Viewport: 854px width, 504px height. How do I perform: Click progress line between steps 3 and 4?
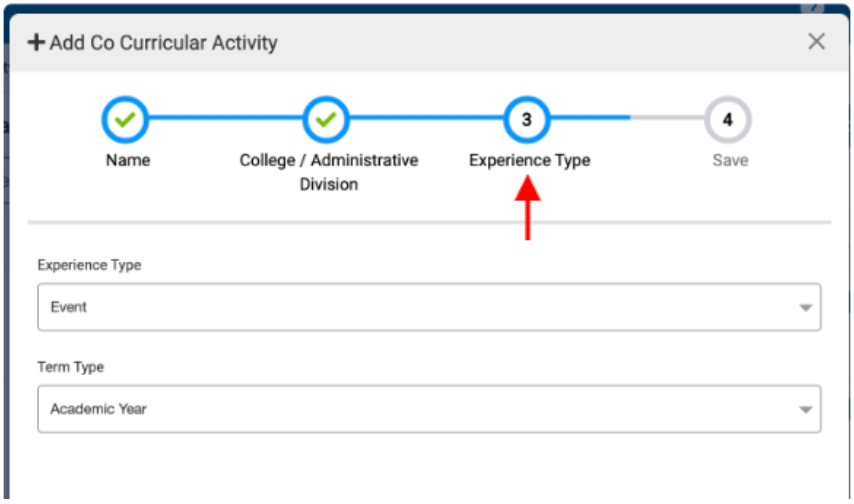pyautogui.click(x=628, y=119)
